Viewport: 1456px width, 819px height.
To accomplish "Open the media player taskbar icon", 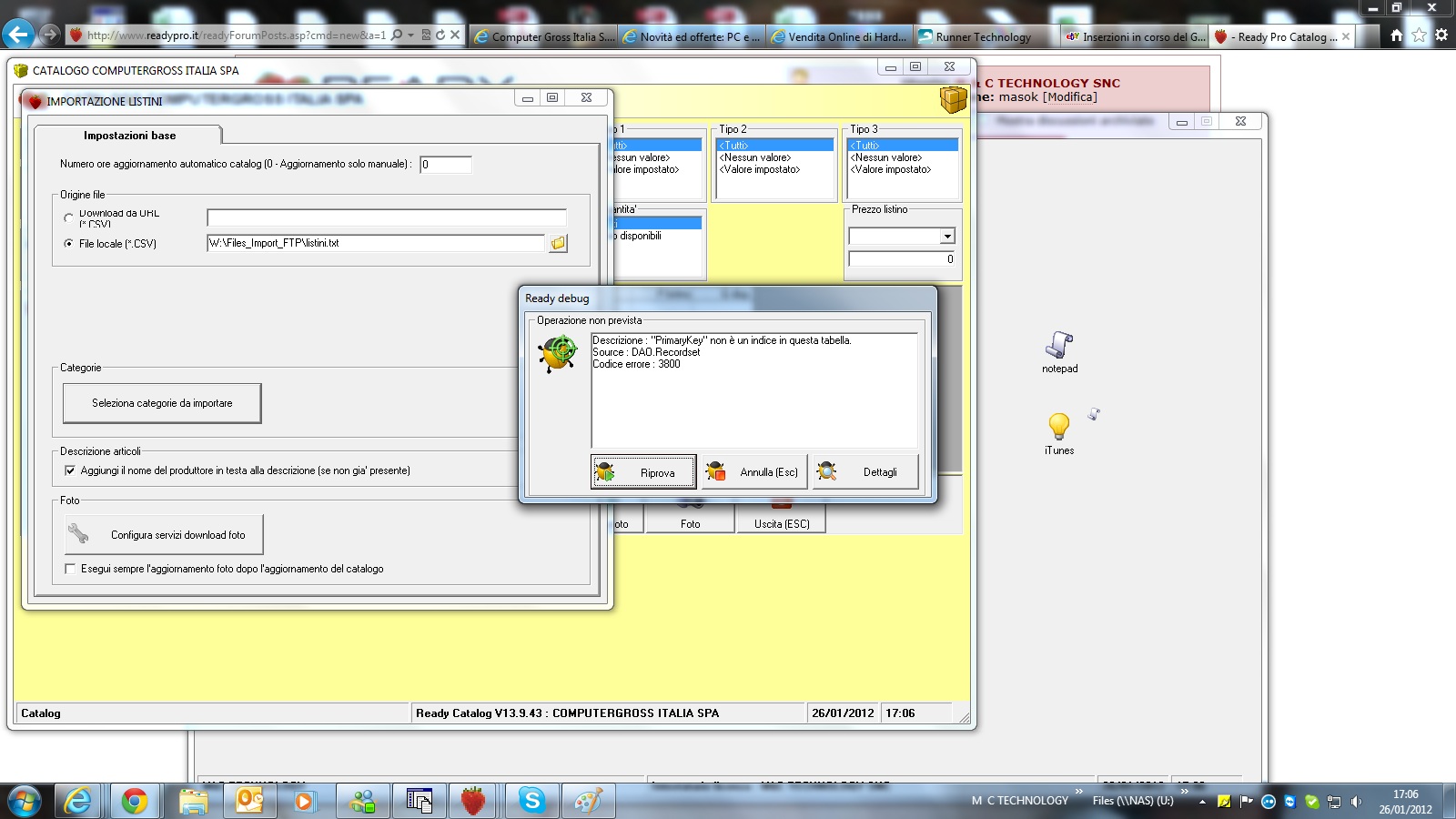I will (304, 801).
